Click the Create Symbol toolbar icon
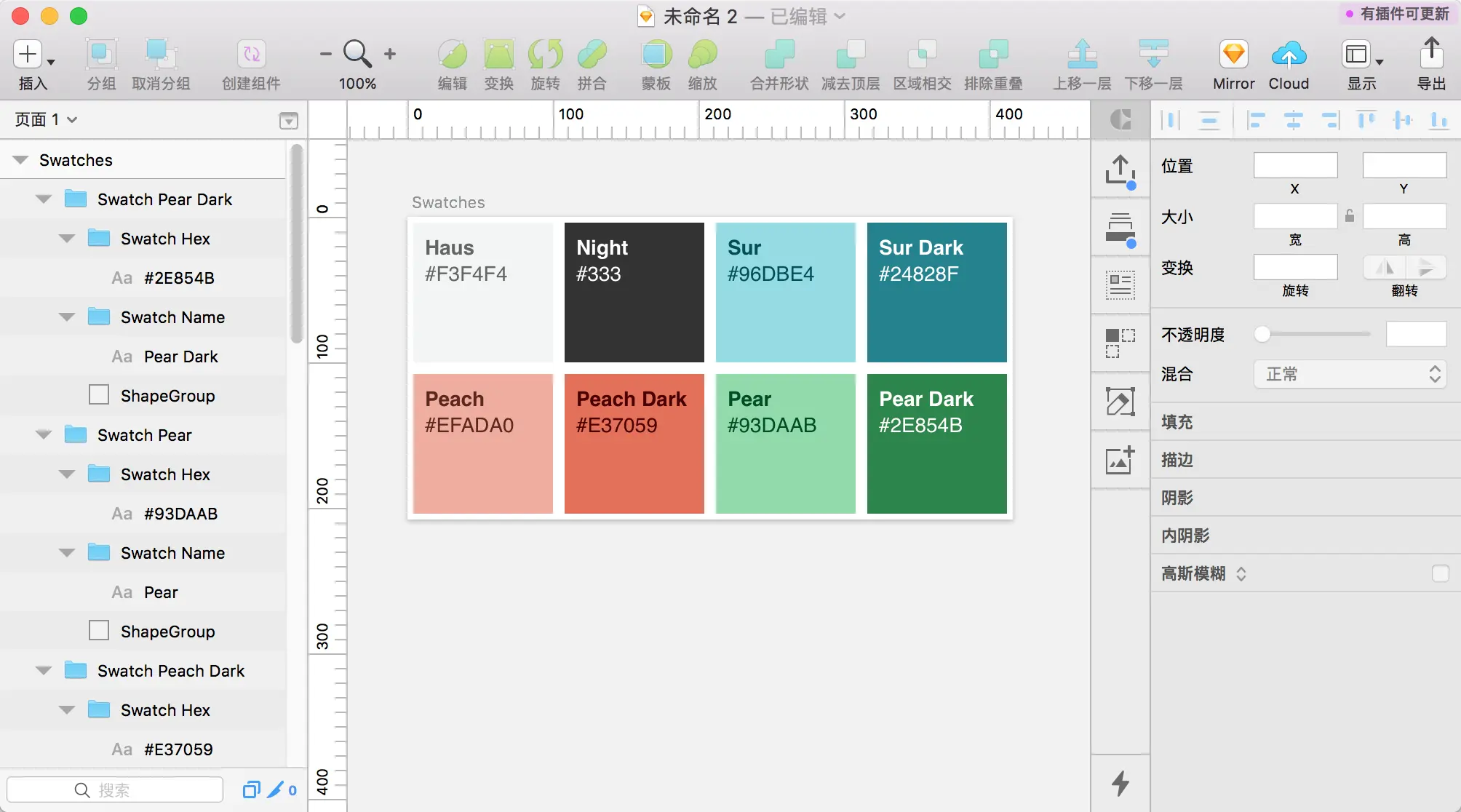This screenshot has width=1461, height=812. (x=251, y=55)
